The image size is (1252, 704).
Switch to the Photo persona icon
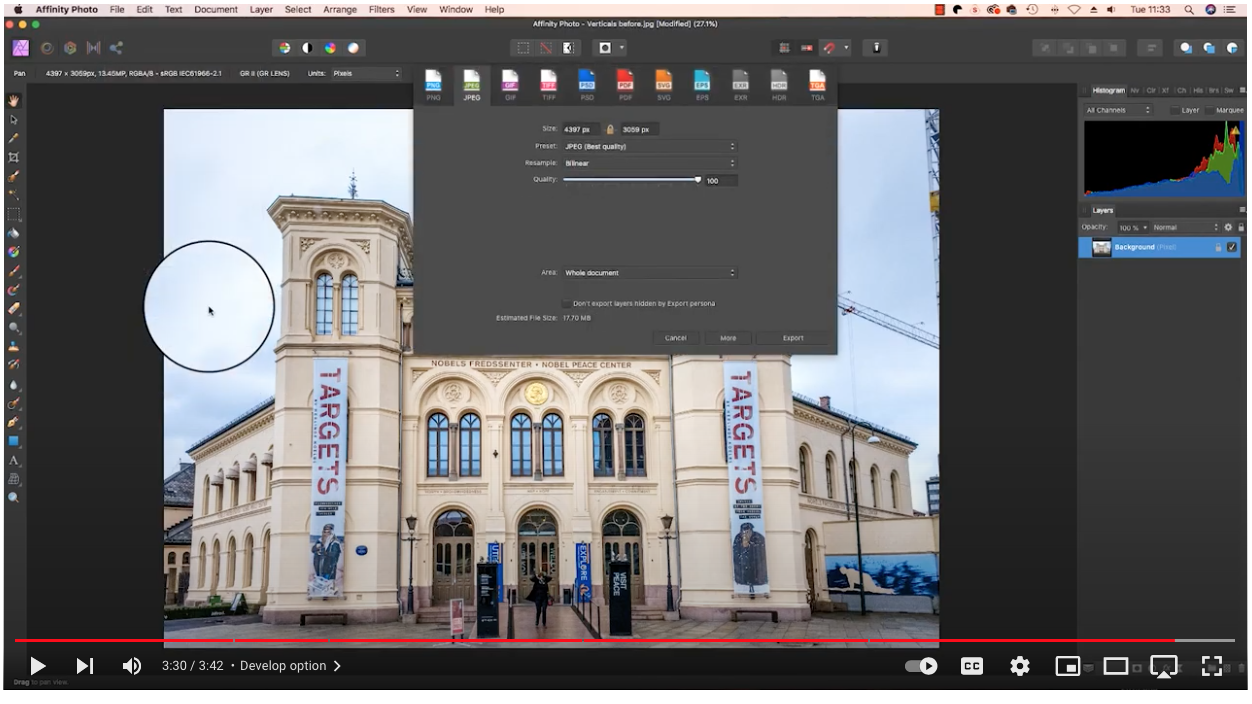(x=20, y=47)
